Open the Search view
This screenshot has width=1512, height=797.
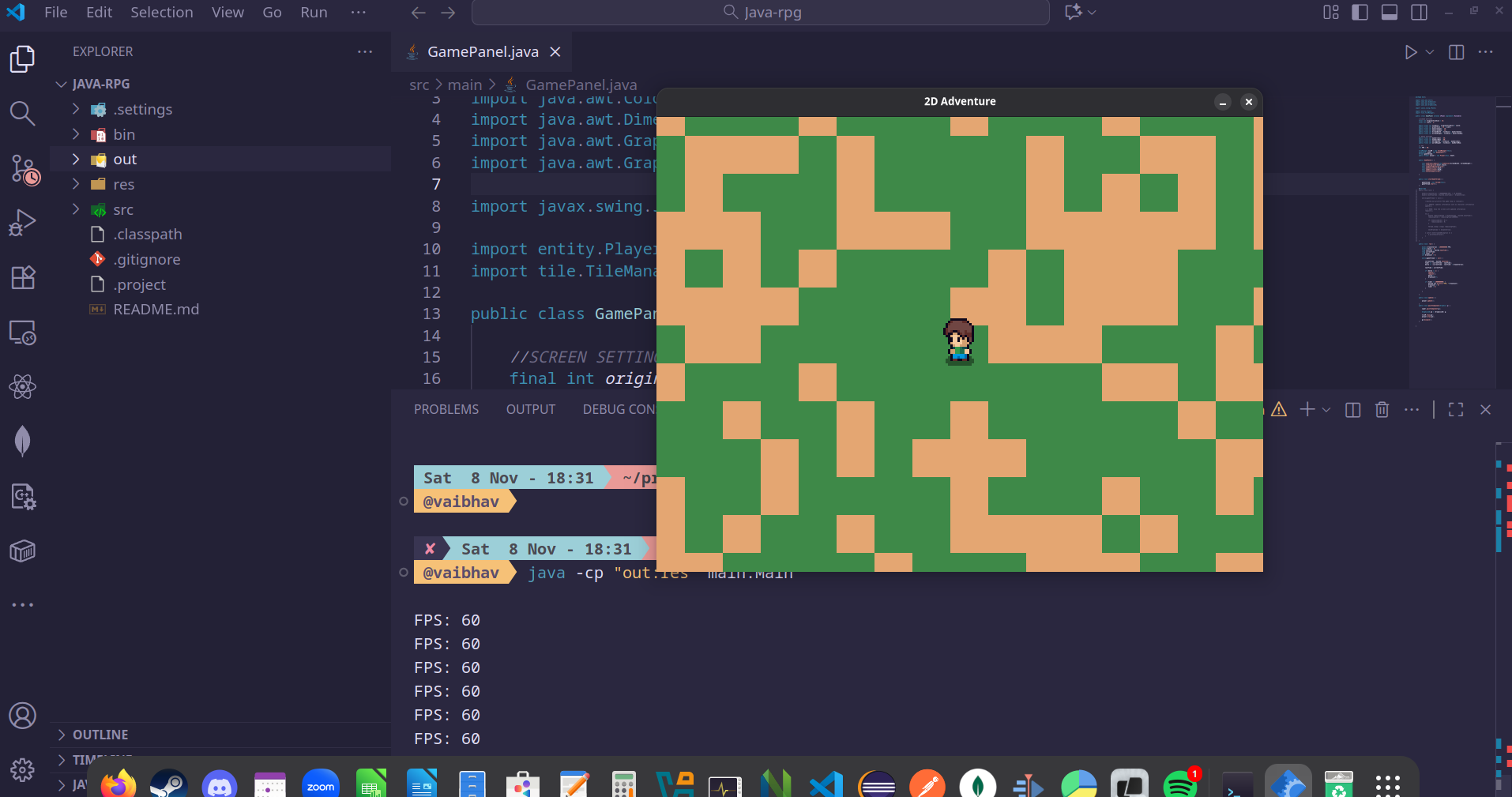pyautogui.click(x=22, y=114)
